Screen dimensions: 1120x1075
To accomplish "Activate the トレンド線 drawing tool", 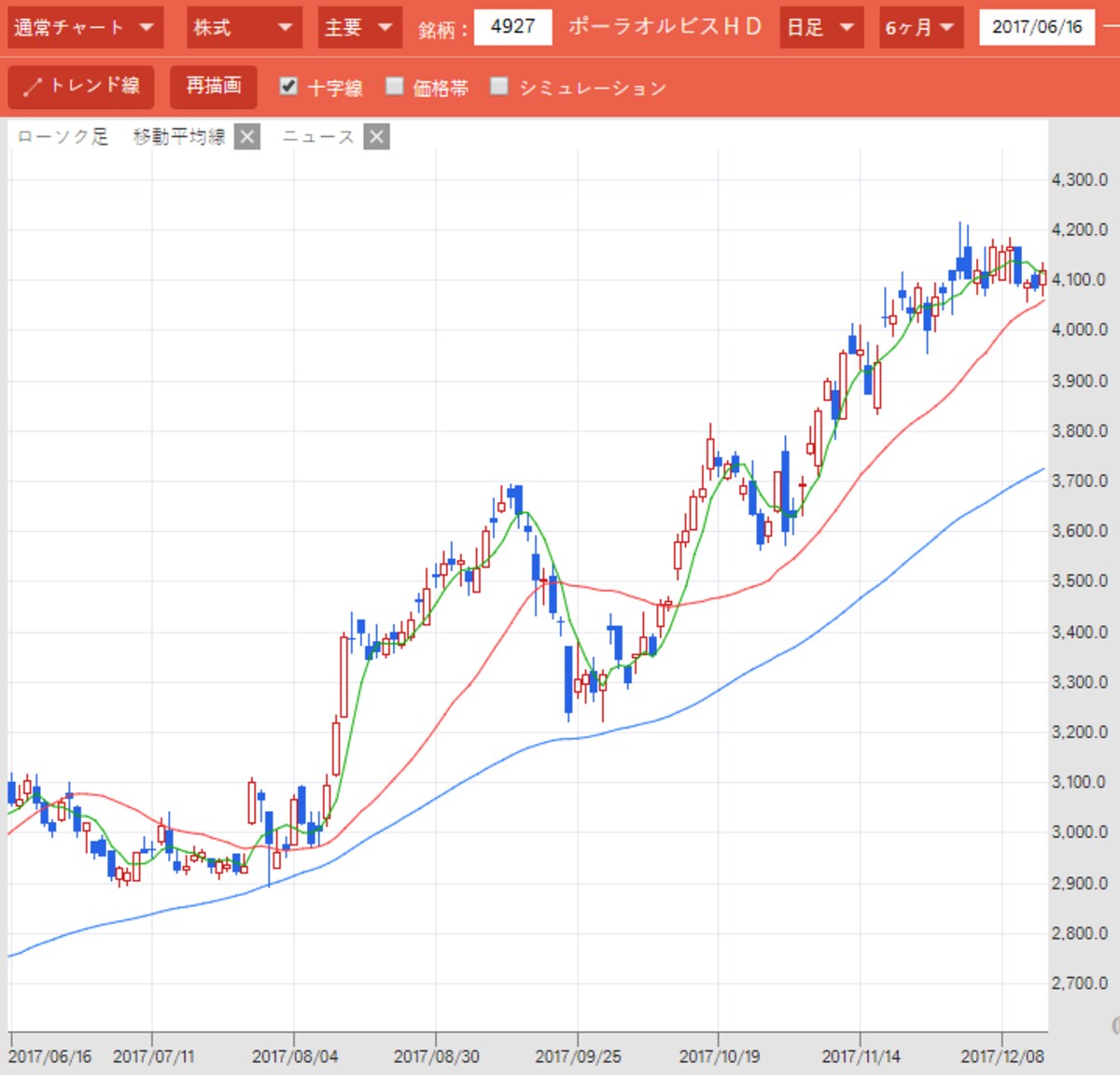I will pos(80,87).
